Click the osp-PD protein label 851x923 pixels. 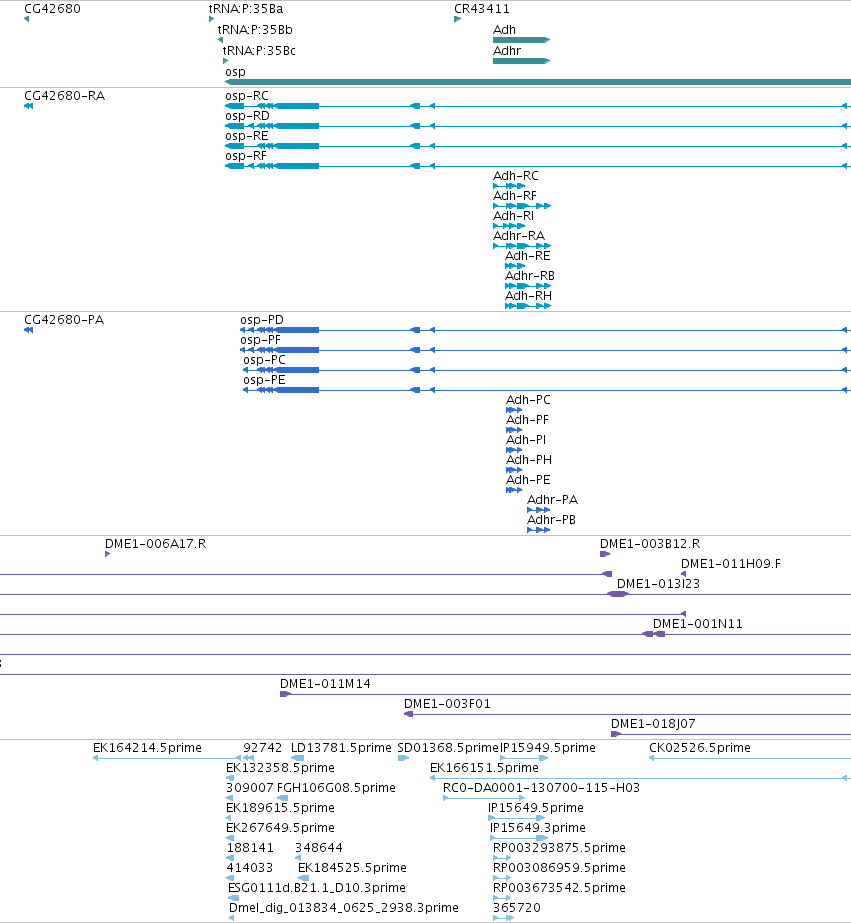pos(262,320)
